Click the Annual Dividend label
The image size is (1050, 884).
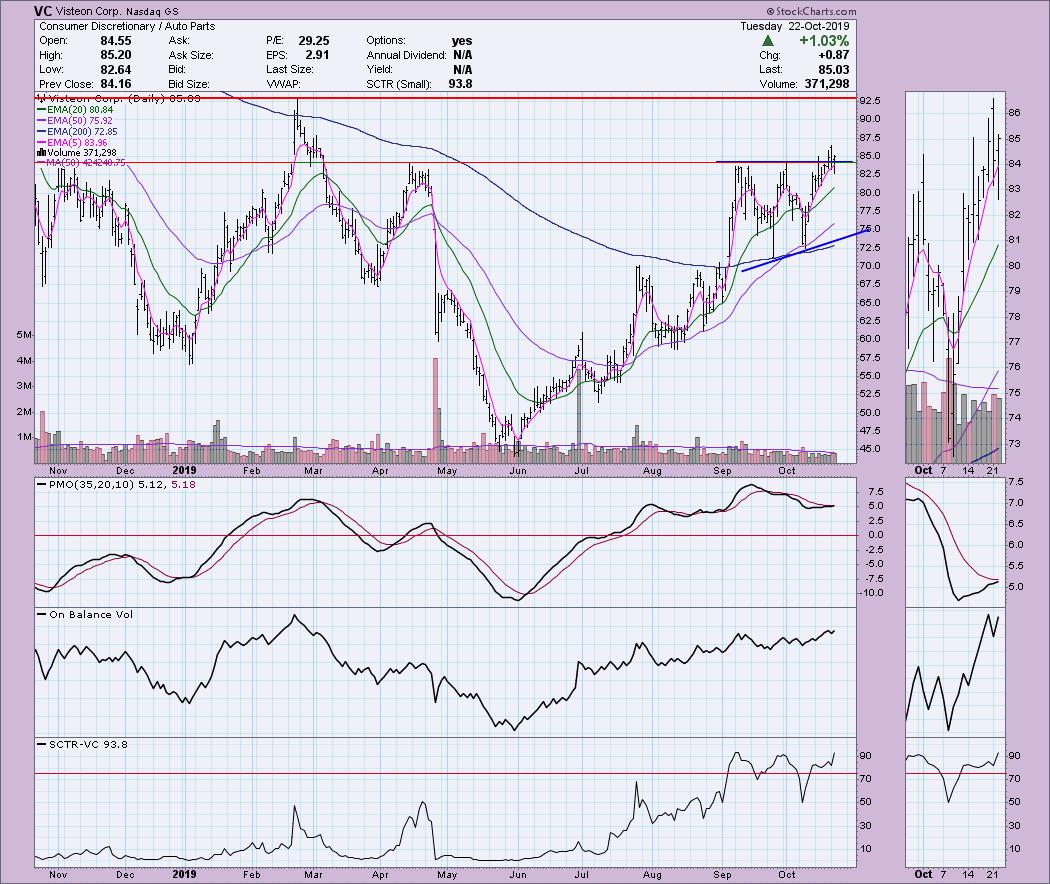tap(406, 55)
